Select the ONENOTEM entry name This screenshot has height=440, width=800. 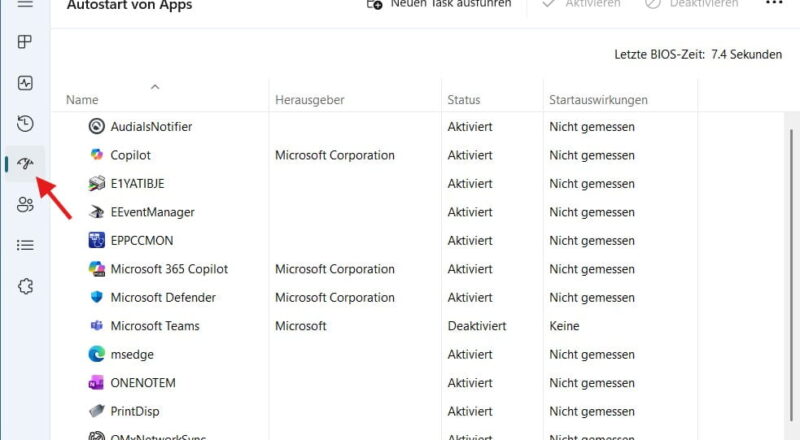(x=143, y=383)
